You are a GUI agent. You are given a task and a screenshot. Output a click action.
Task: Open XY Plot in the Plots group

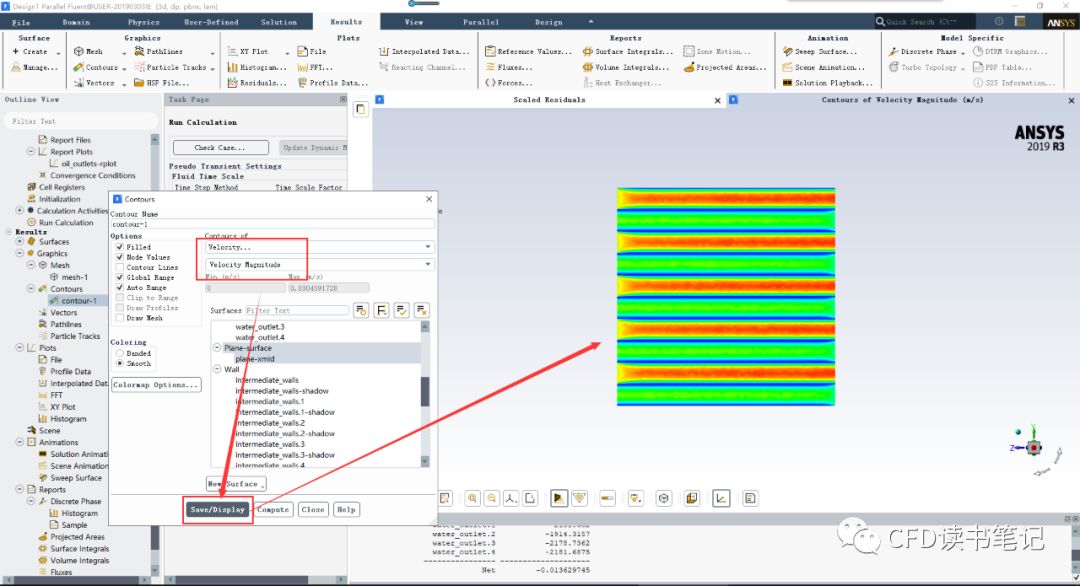[x=248, y=52]
